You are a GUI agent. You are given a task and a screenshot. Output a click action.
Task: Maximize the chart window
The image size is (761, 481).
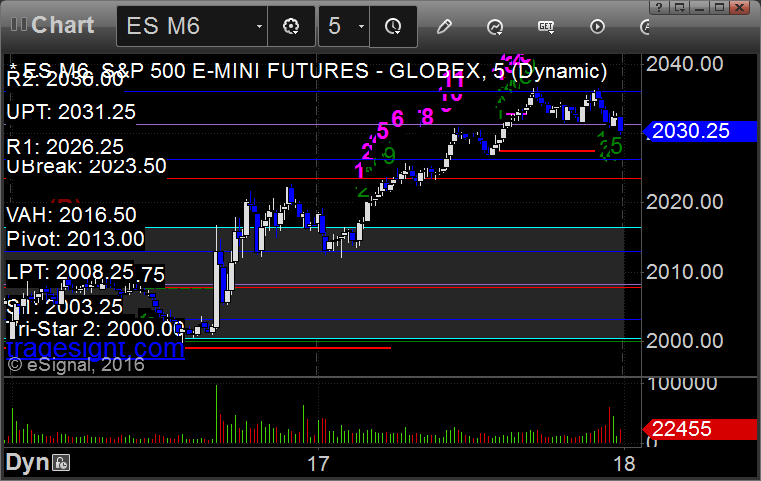click(x=720, y=7)
